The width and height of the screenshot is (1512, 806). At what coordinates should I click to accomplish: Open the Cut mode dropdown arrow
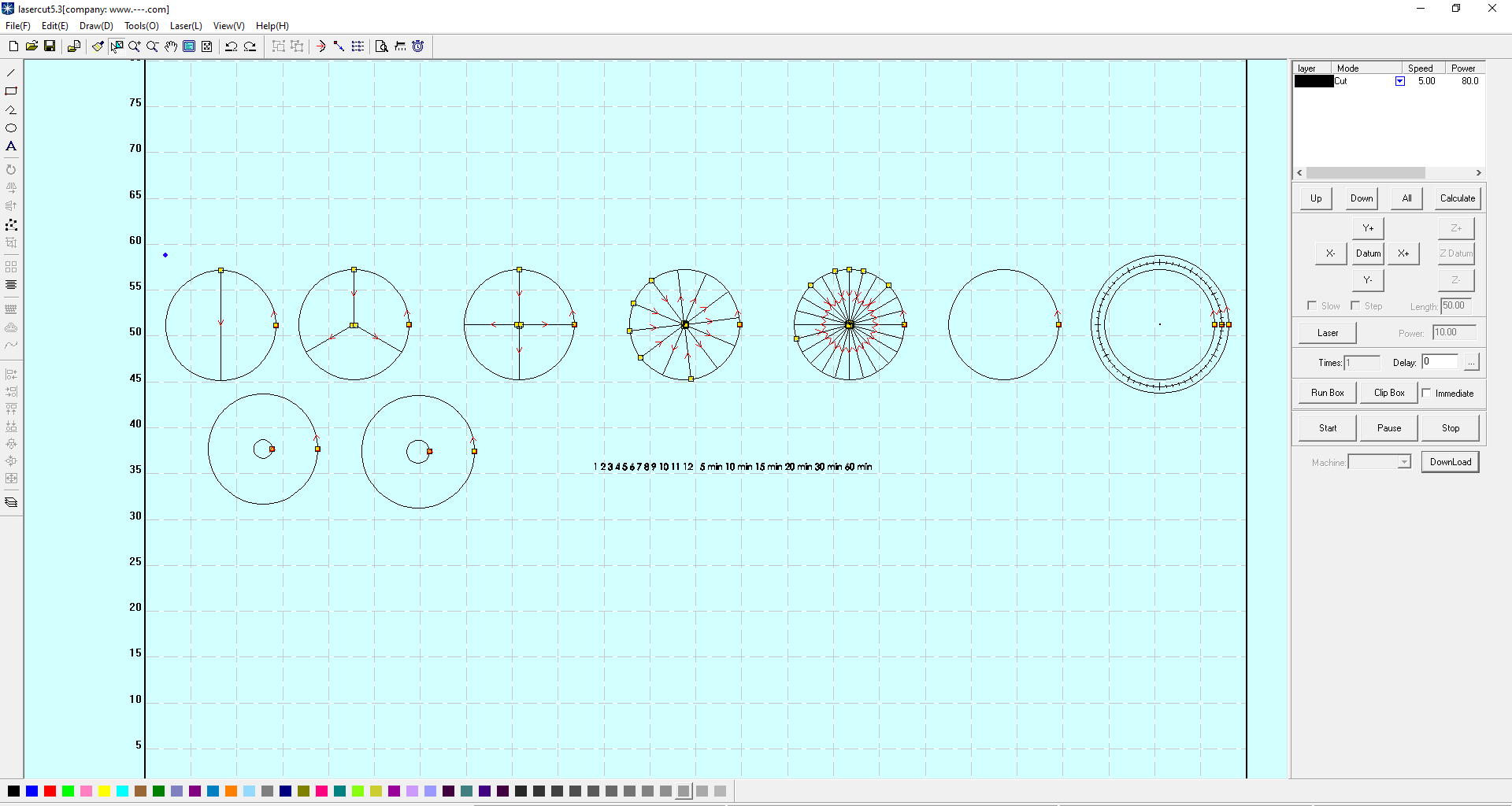[1400, 81]
